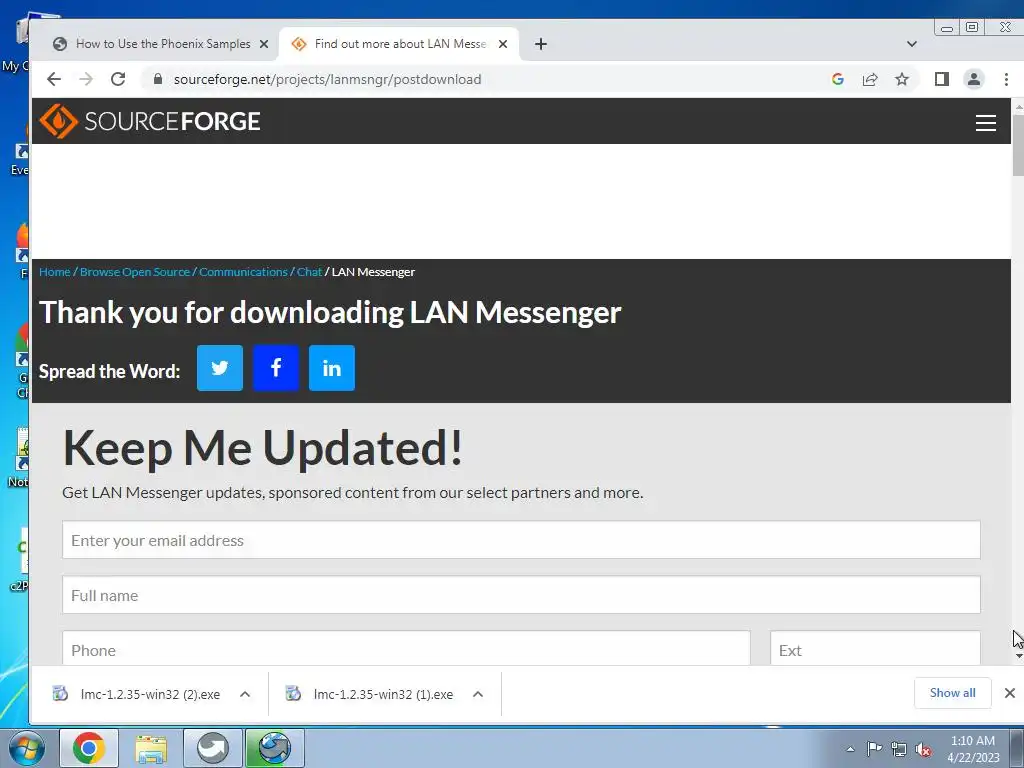Close the LAN Messenger tab

(503, 44)
